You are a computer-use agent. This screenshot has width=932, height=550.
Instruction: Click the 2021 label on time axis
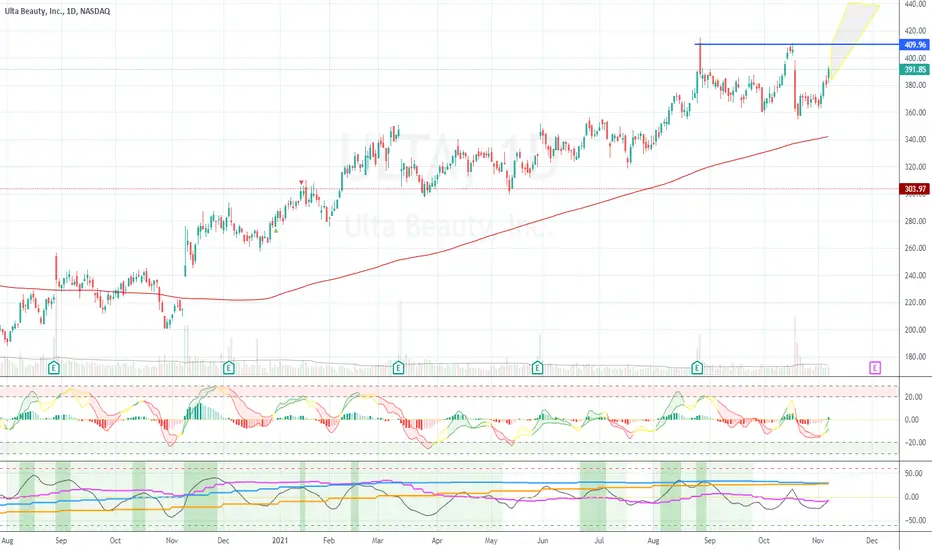click(280, 540)
